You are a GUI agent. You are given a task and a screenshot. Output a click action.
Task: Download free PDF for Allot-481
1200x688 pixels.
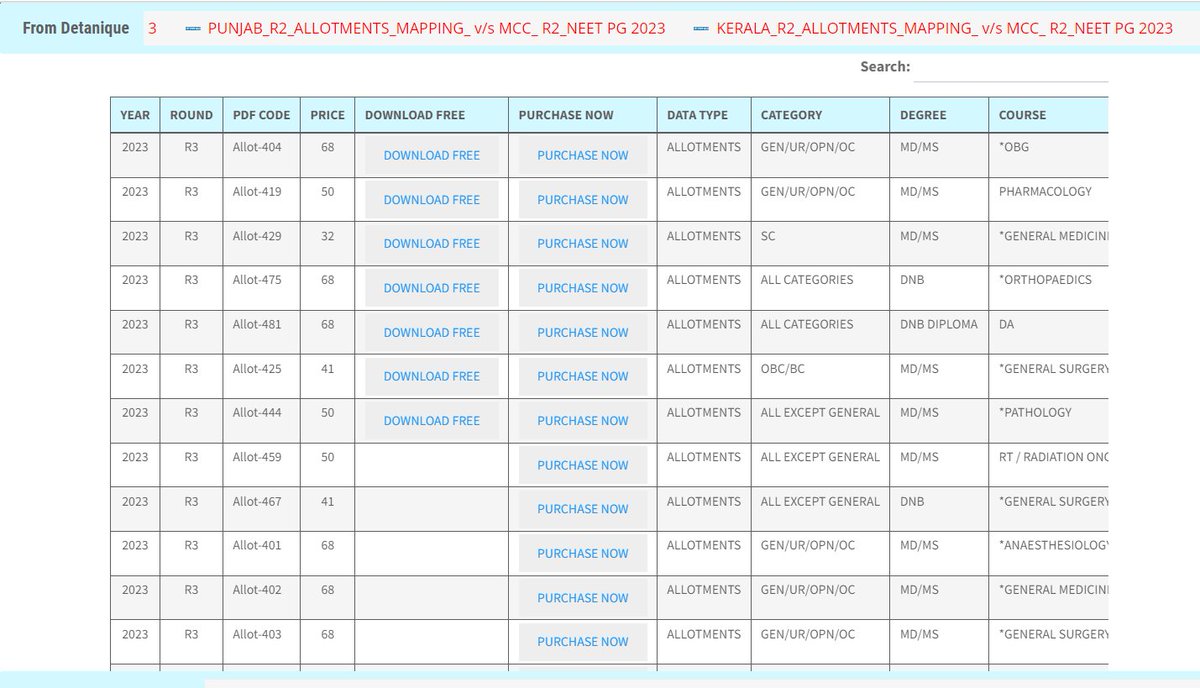point(432,332)
